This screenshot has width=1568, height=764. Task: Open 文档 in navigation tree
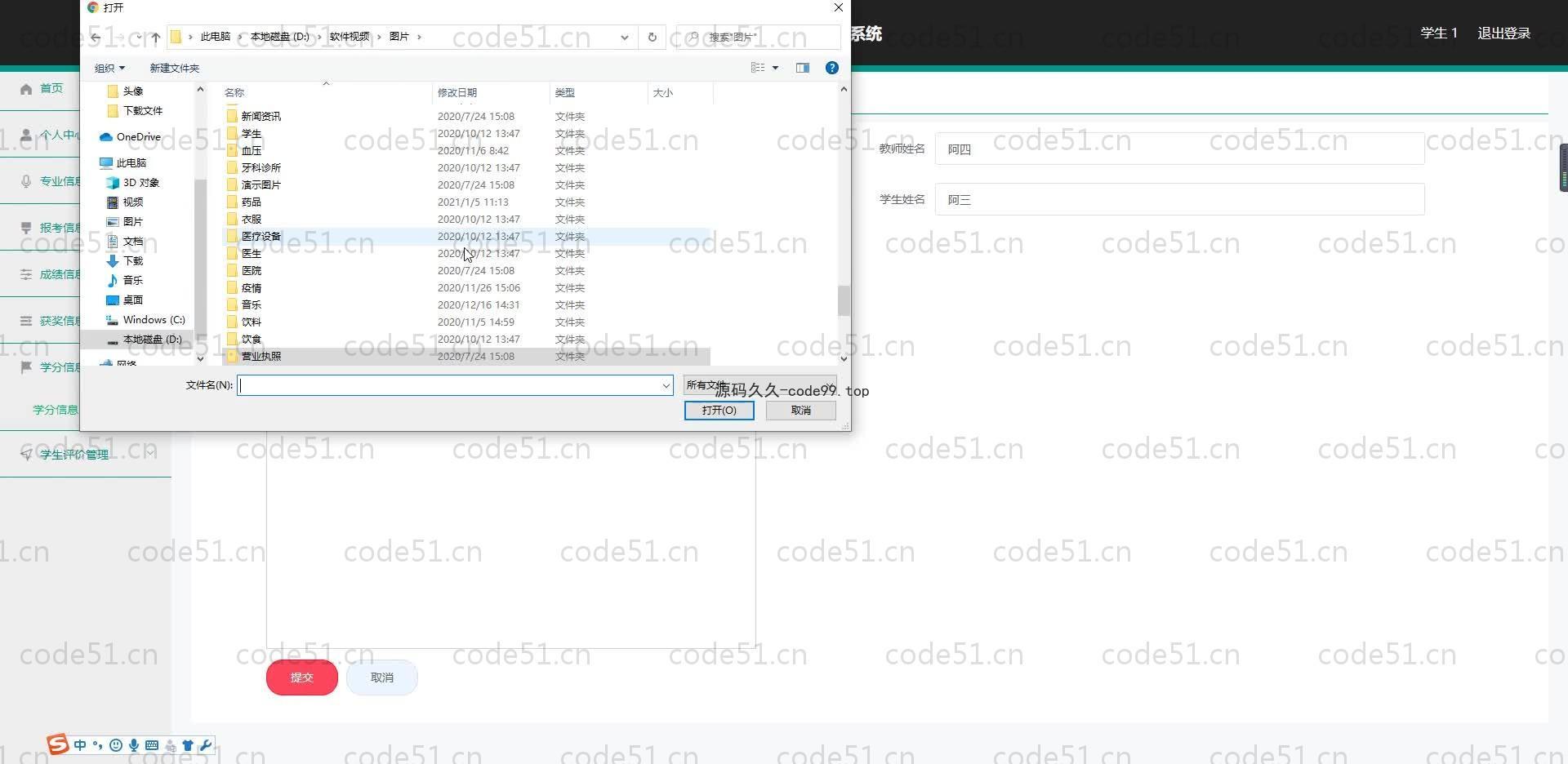(x=125, y=242)
